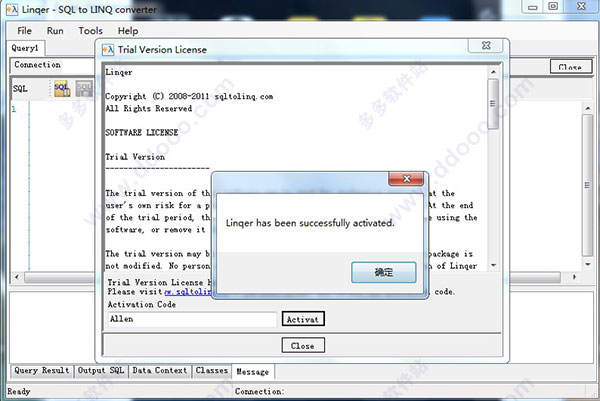Click the Linqer app icon in title bar

[12, 10]
